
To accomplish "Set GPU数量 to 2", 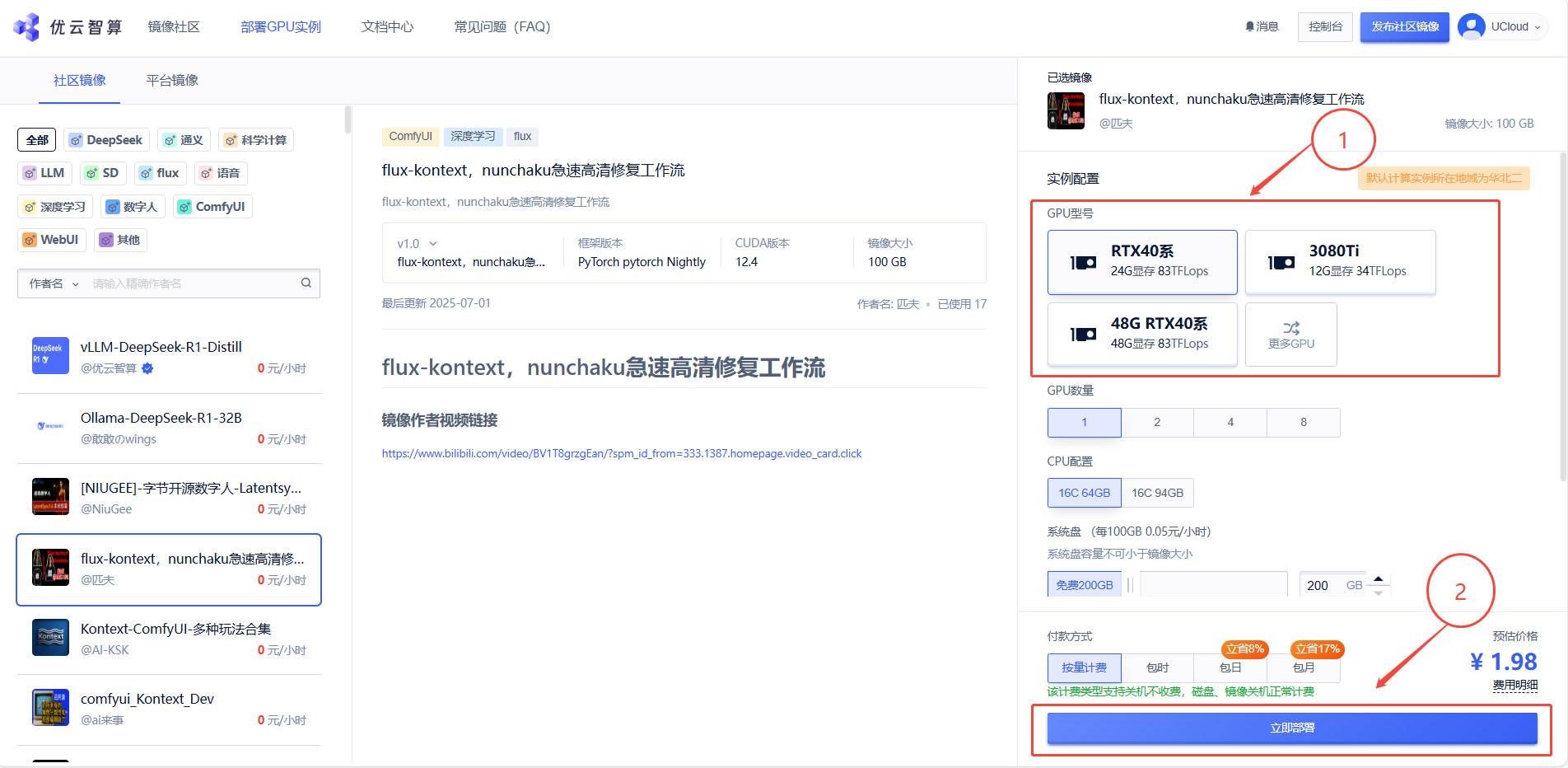I will (1157, 422).
